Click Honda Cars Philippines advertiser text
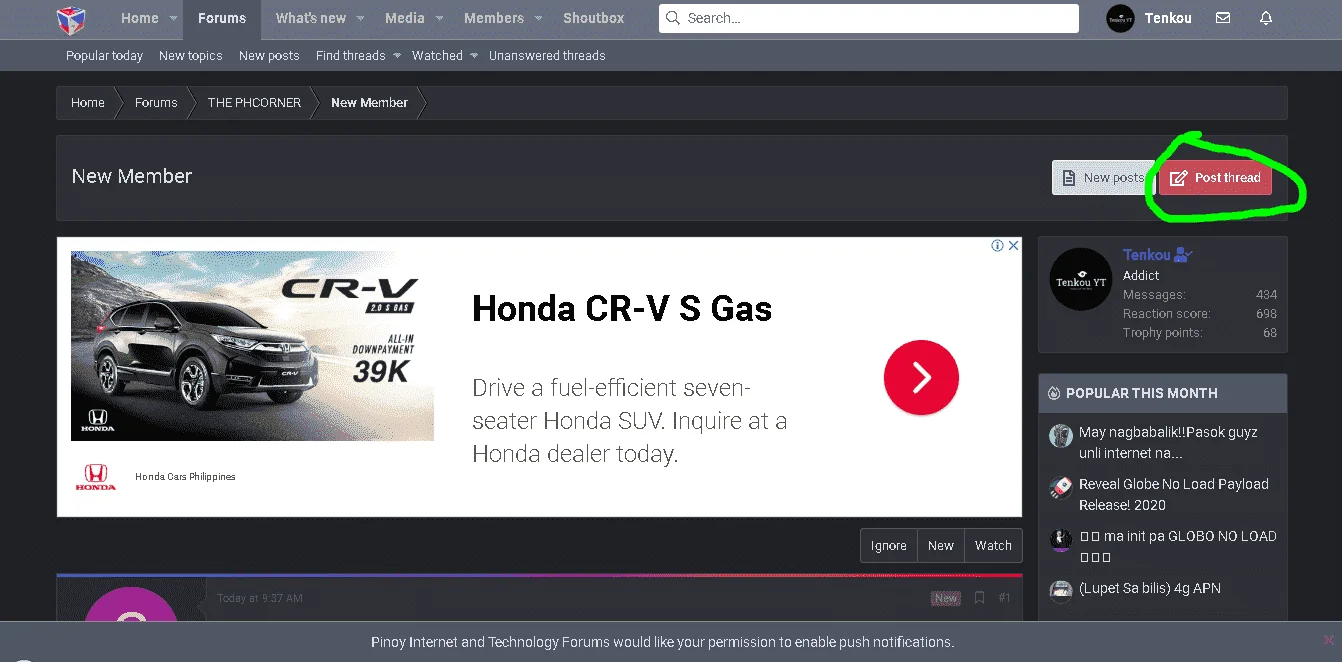This screenshot has height=662, width=1342. (x=185, y=477)
